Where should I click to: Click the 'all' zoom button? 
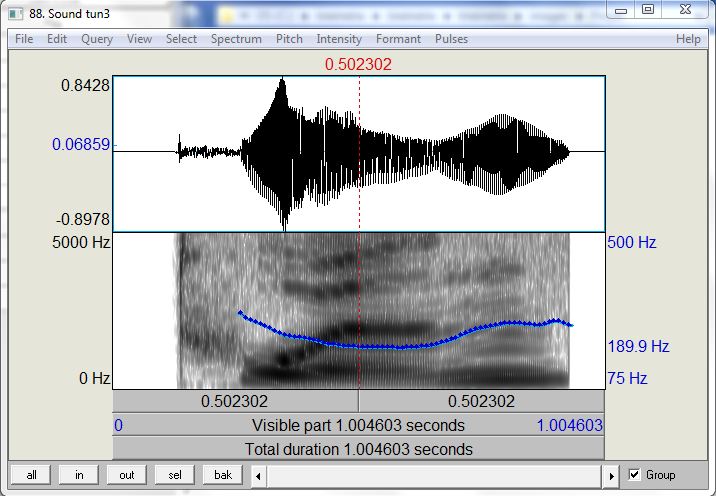click(x=32, y=475)
